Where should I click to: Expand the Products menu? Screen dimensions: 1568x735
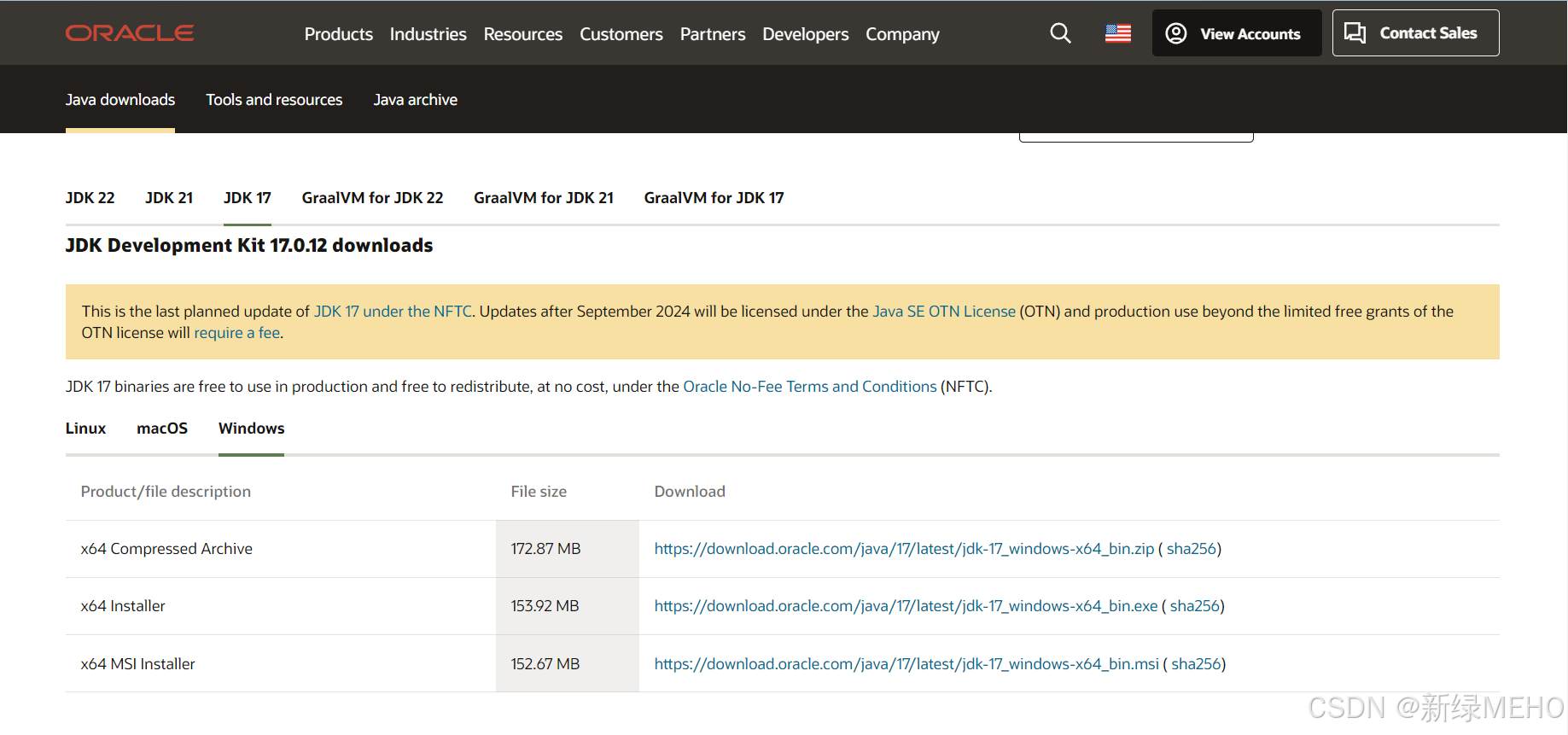(x=338, y=34)
